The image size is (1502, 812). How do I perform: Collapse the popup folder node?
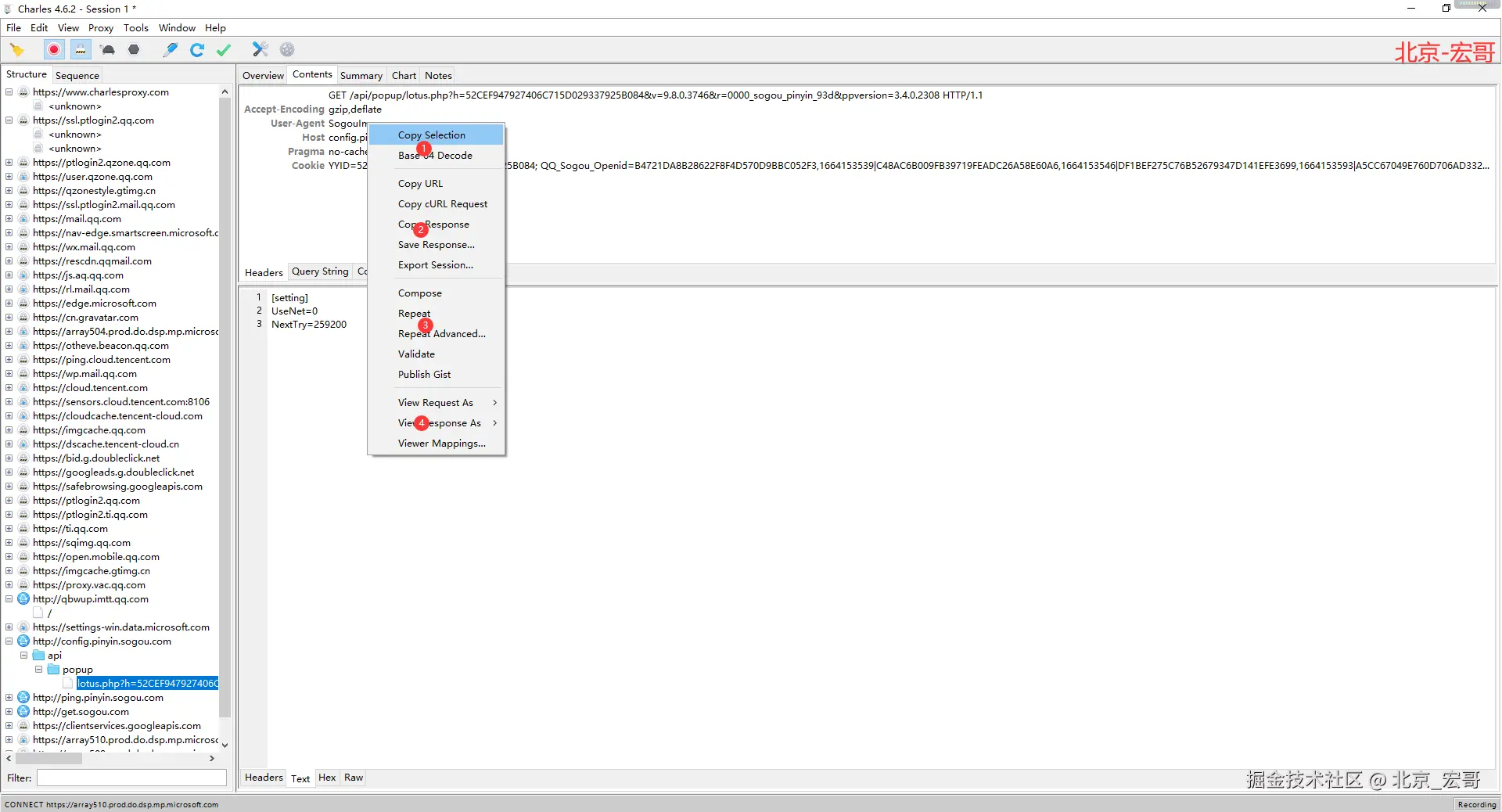38,670
